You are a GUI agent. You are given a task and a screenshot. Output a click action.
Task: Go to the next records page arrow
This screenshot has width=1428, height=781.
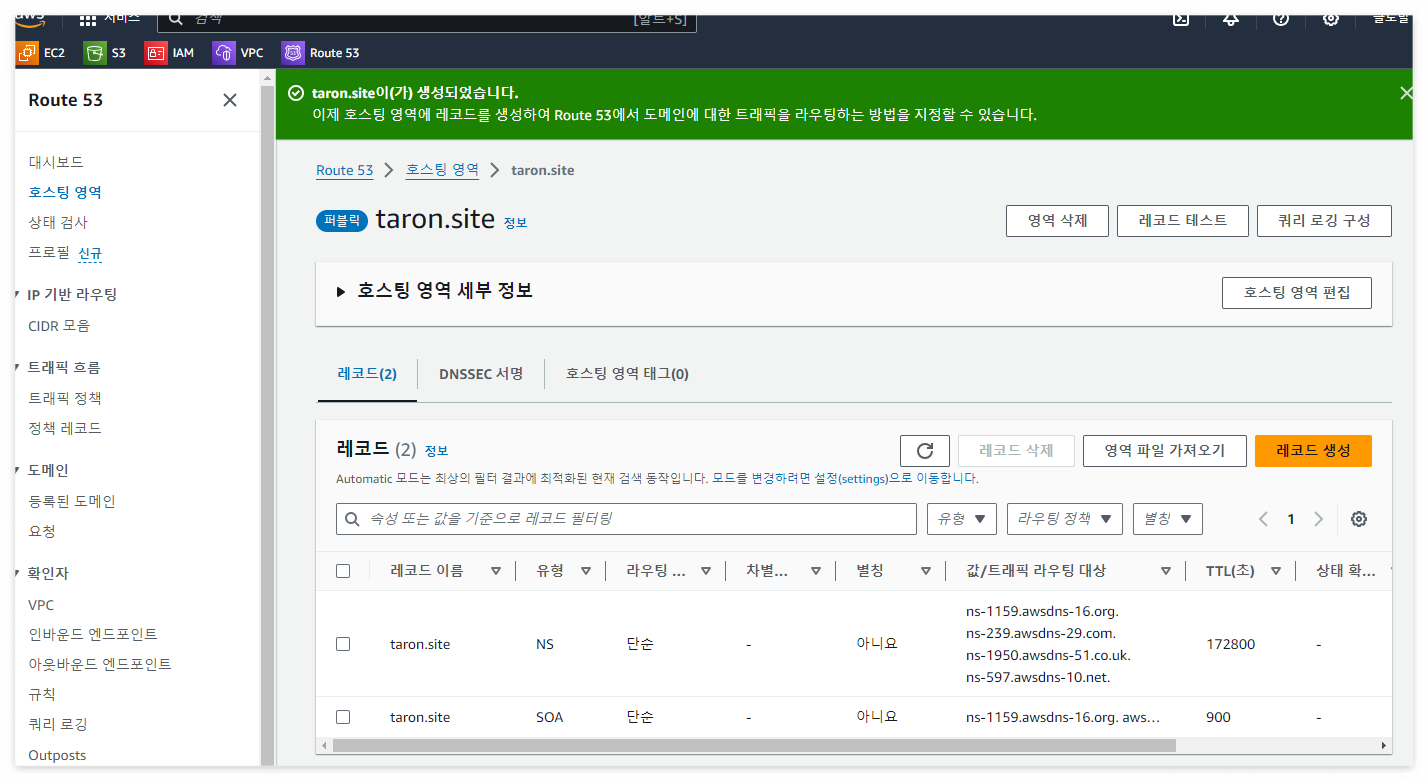[1318, 519]
